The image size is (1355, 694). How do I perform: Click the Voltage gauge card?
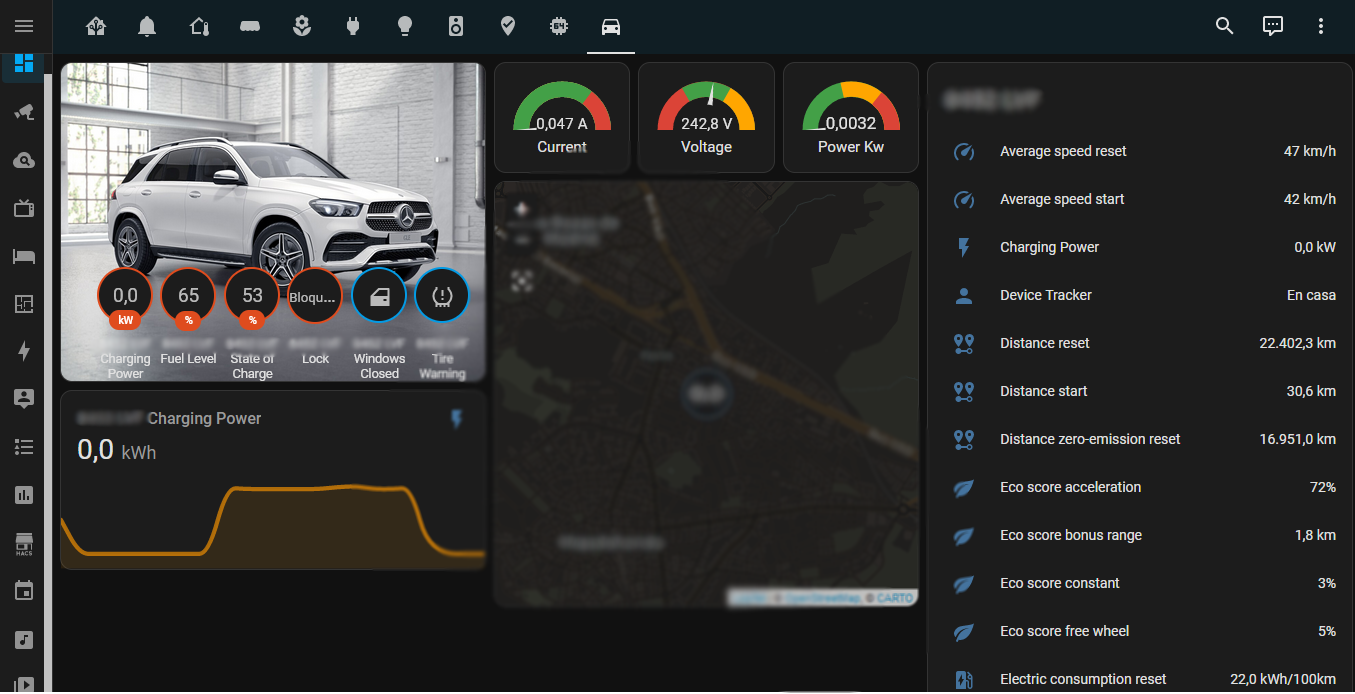706,118
